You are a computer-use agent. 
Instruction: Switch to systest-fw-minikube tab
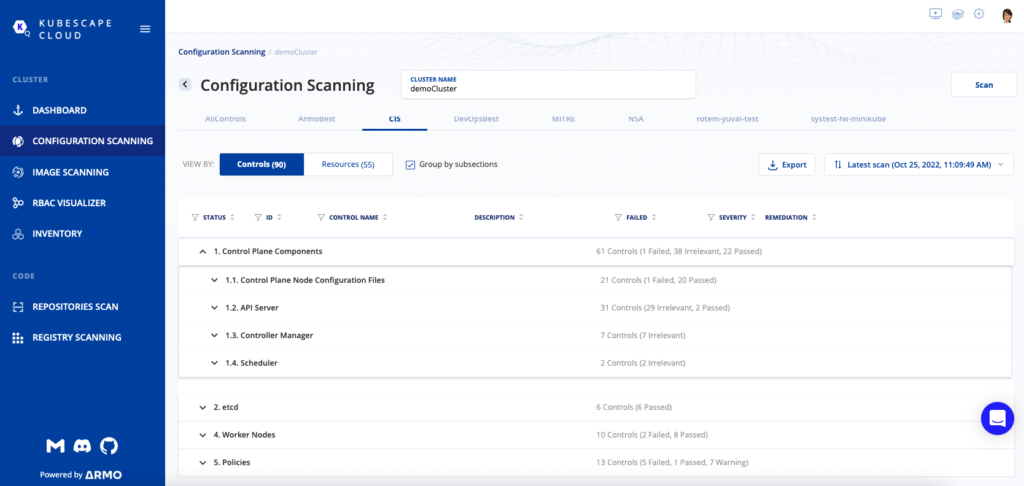click(846, 120)
